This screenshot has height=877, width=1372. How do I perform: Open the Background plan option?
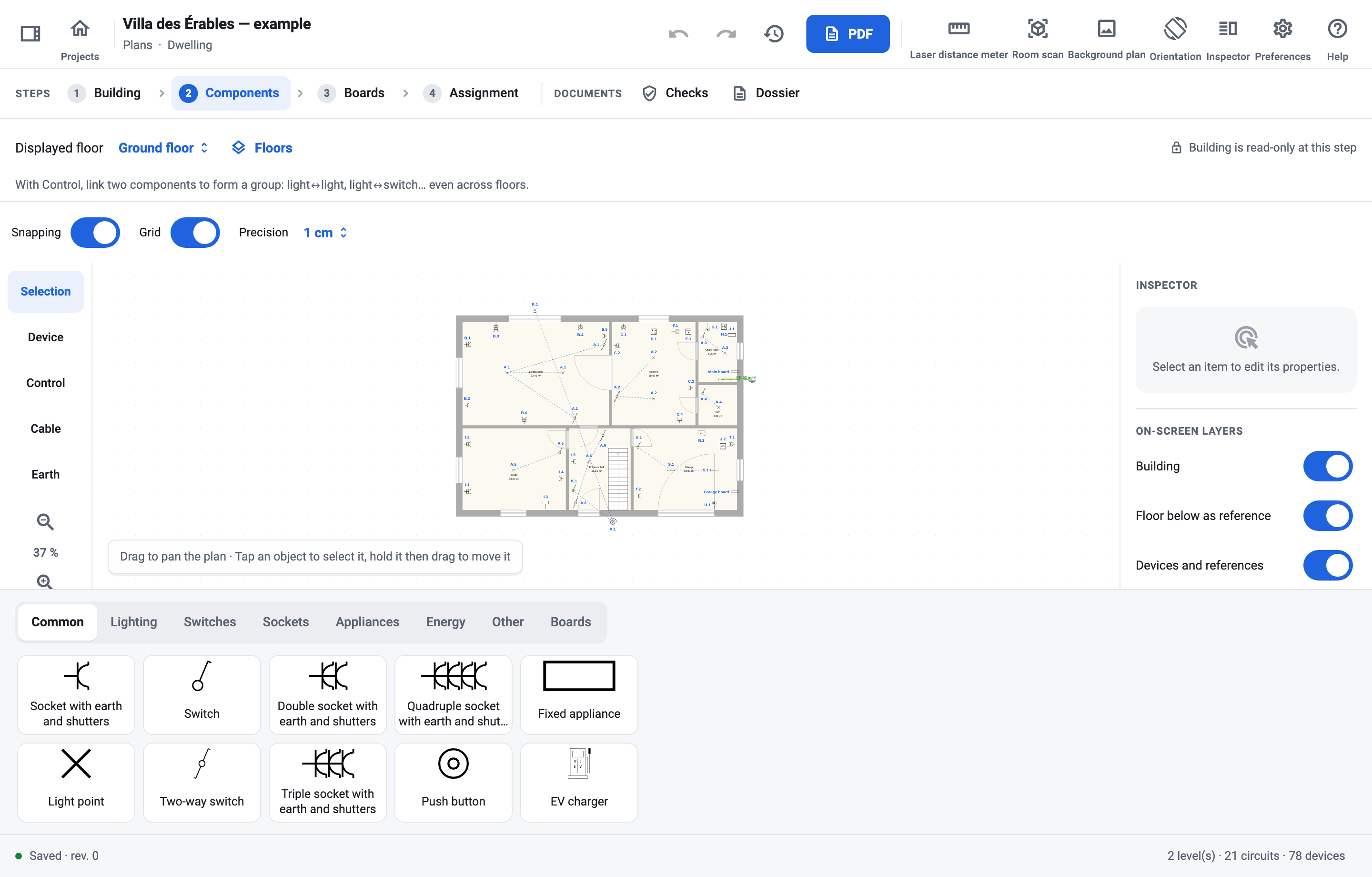click(x=1106, y=38)
